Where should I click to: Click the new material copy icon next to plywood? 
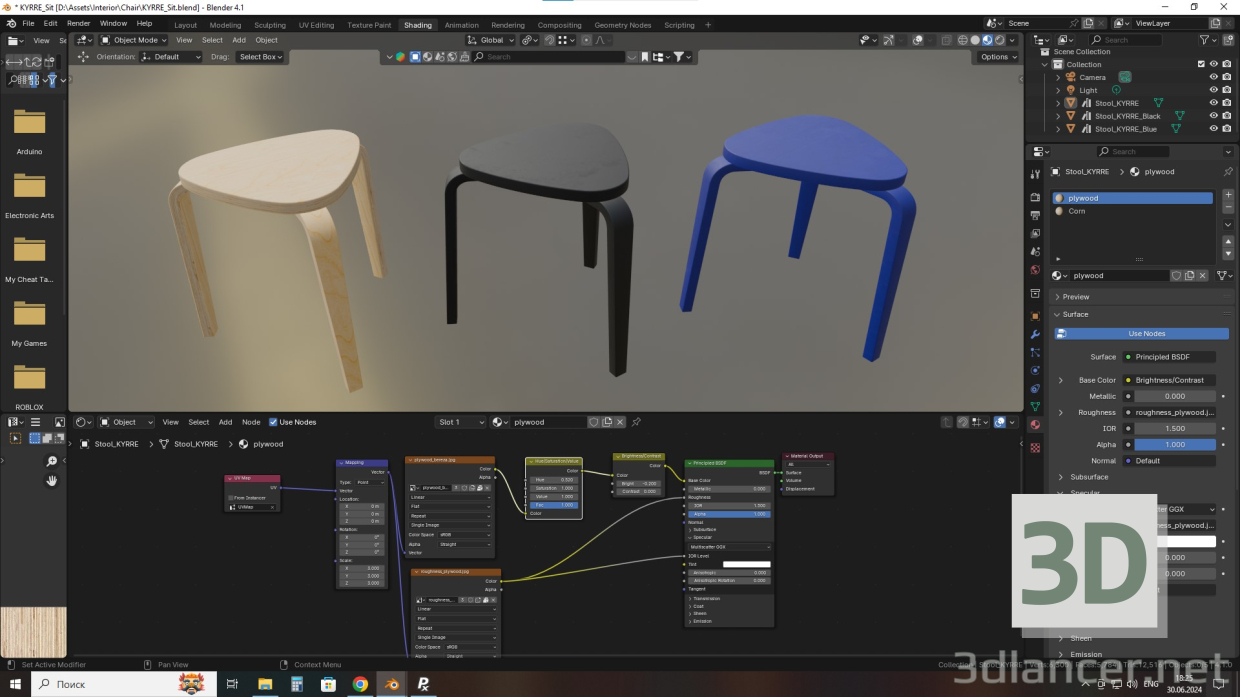(1189, 275)
